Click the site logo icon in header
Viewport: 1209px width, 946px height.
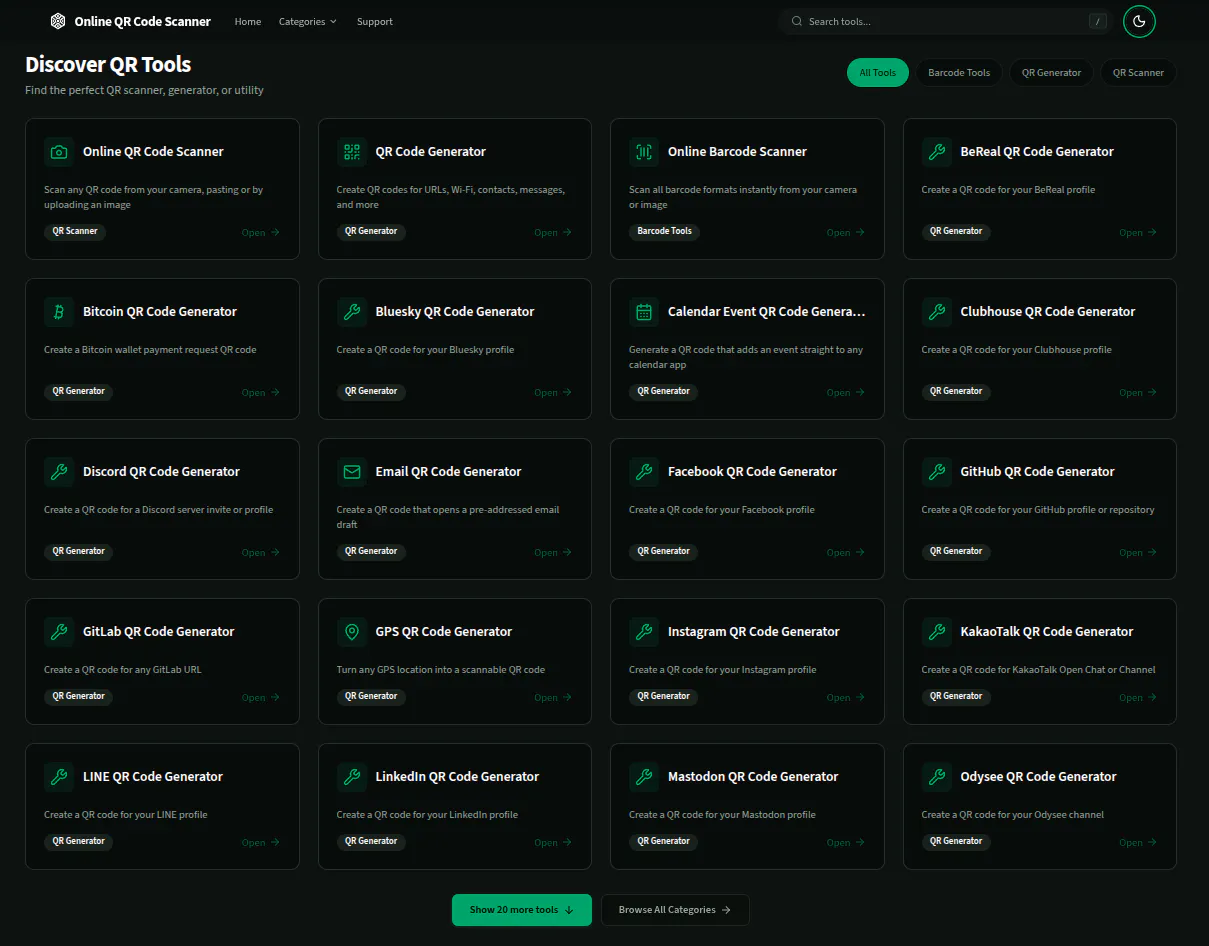(x=58, y=21)
